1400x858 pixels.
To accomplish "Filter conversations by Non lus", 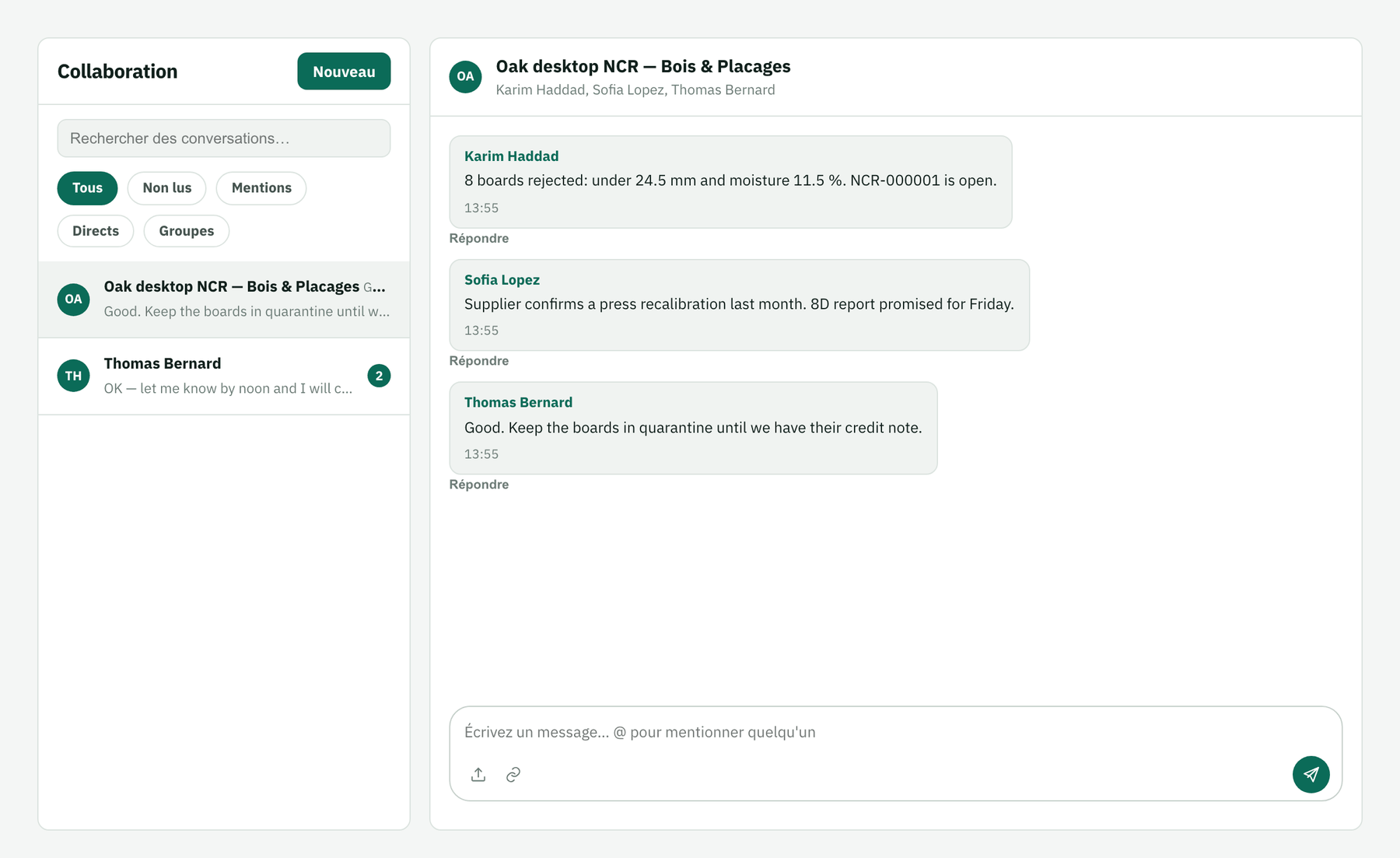I will pos(166,188).
